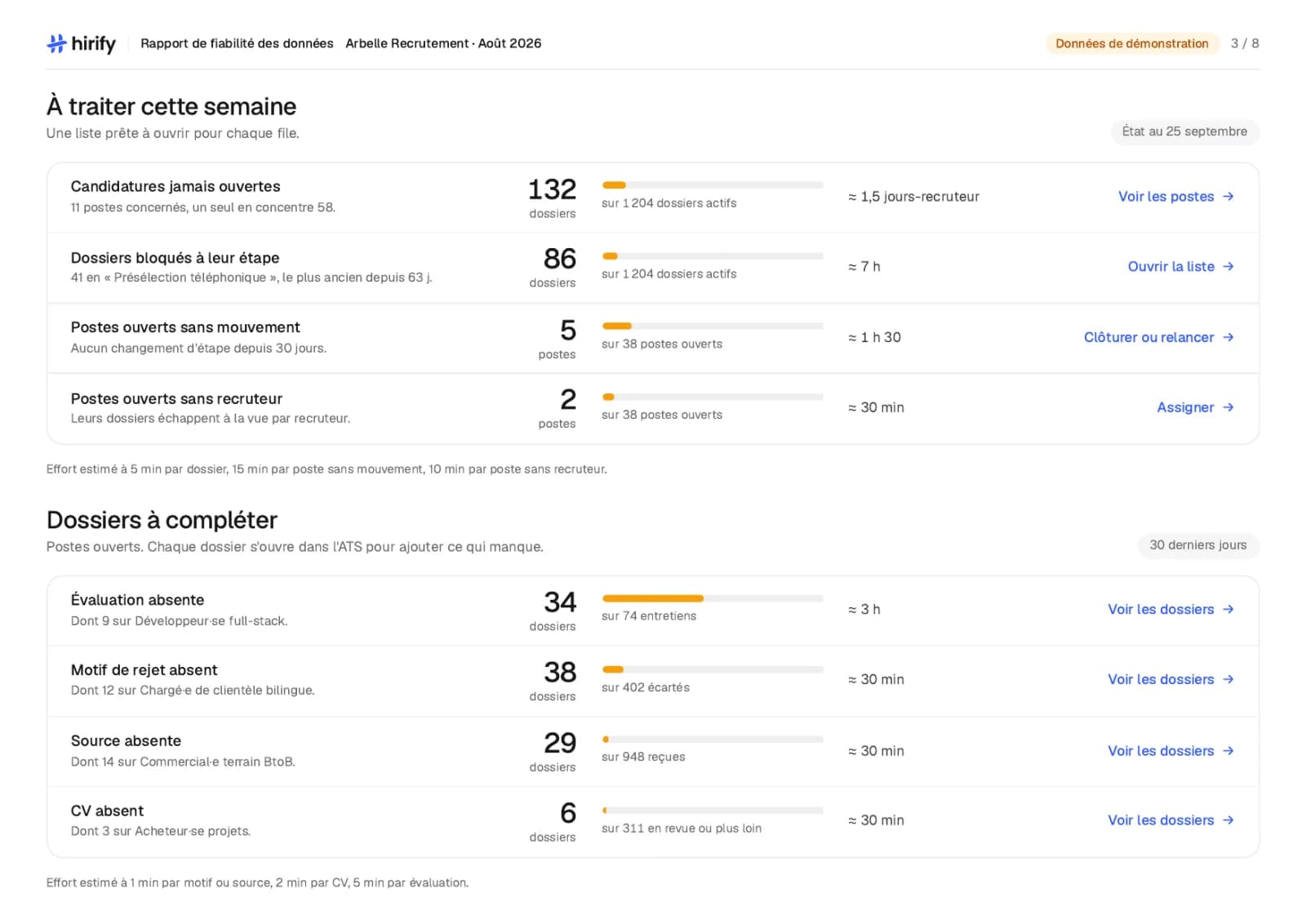Click the hirify logo in the header
The image size is (1306, 924).
[81, 43]
